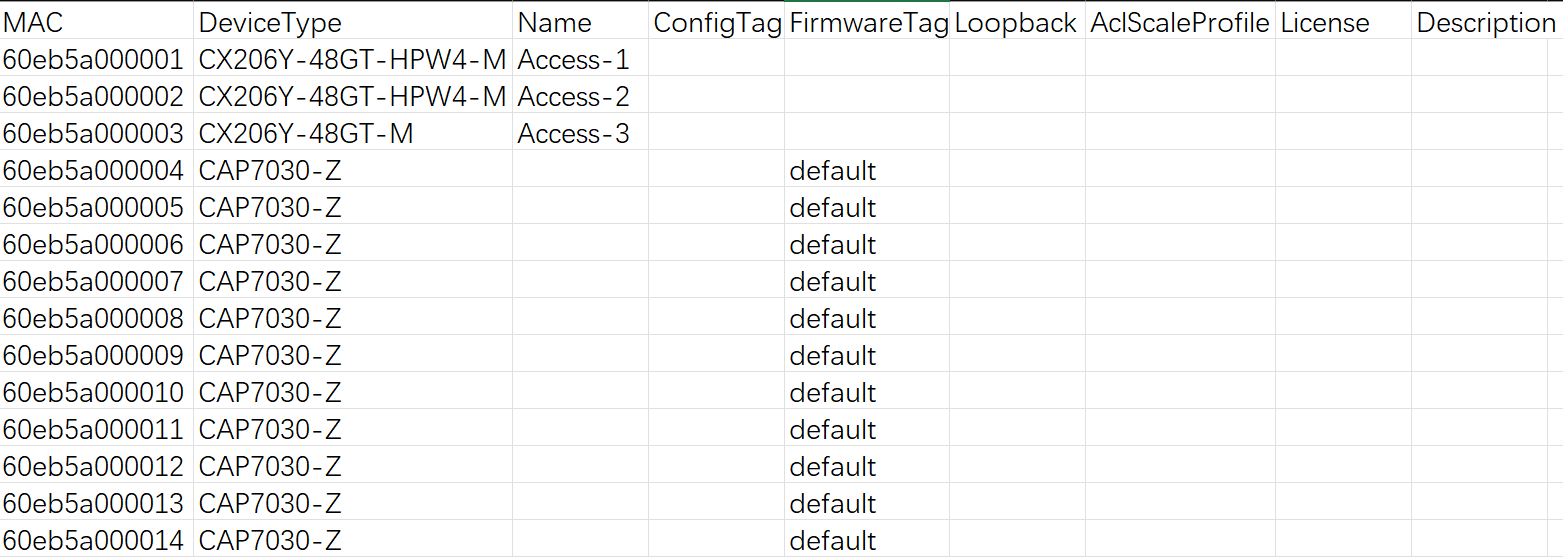Select empty ConfigTag cell for Access-2
Image resolution: width=1563 pixels, height=557 pixels.
(x=717, y=96)
